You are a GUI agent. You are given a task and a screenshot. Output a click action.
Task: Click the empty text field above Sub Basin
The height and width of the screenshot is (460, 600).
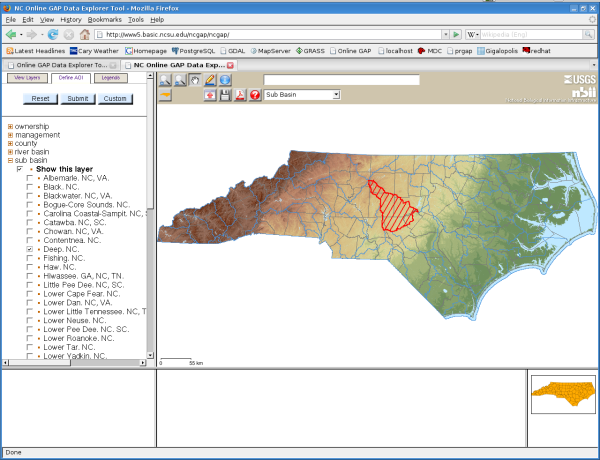[x=341, y=80]
